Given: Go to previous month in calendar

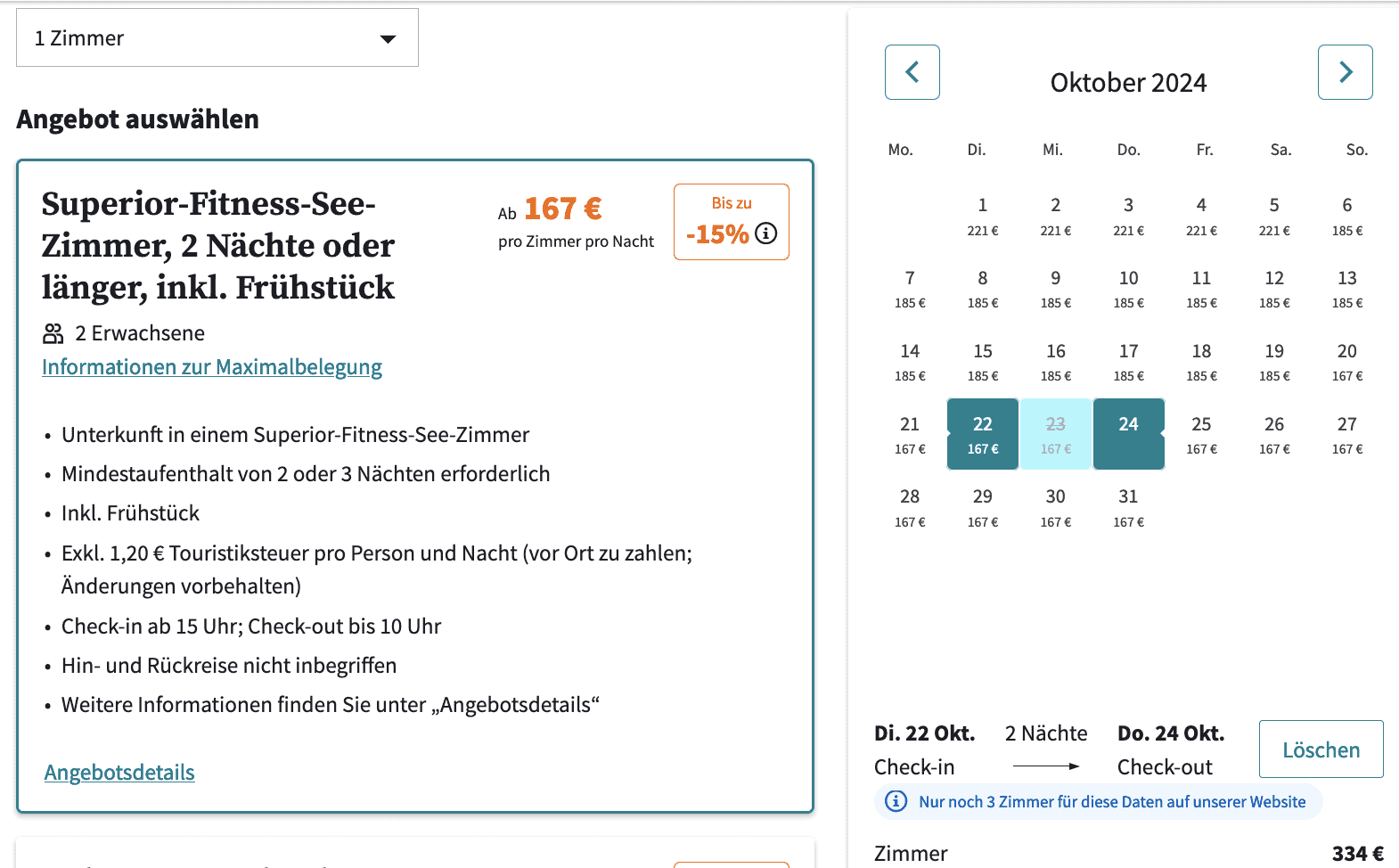Looking at the screenshot, I should [912, 72].
